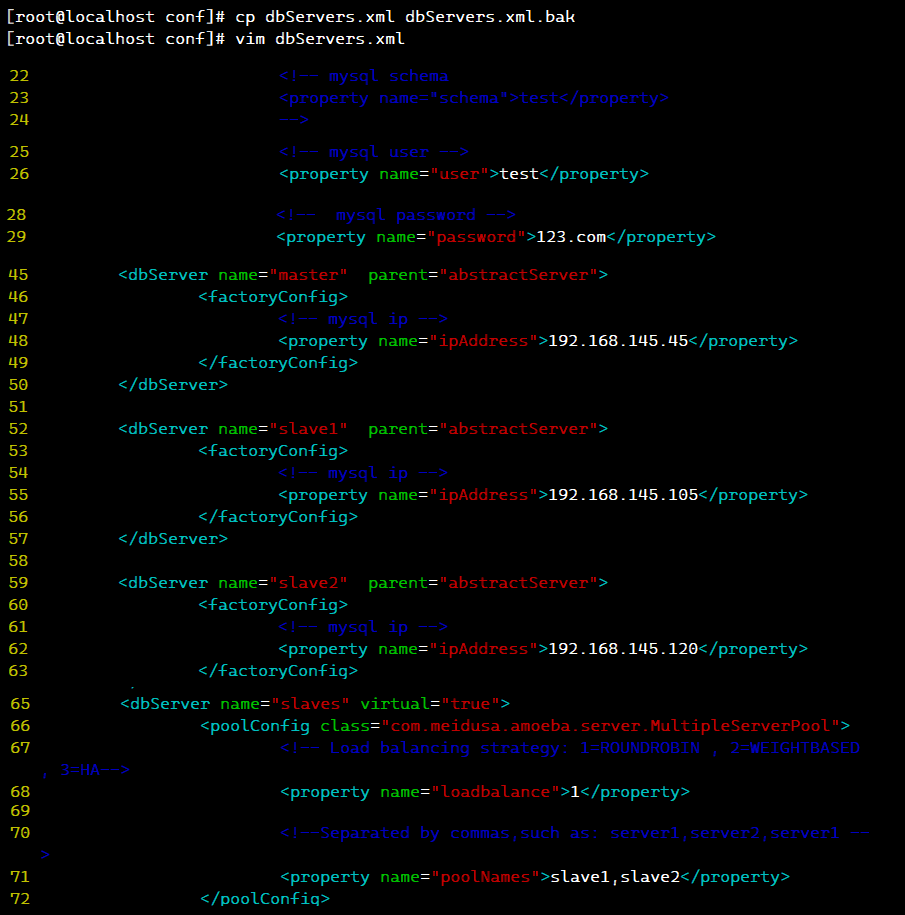Click the IP address 192.168.145.120
The height and width of the screenshot is (915, 905).
(623, 649)
